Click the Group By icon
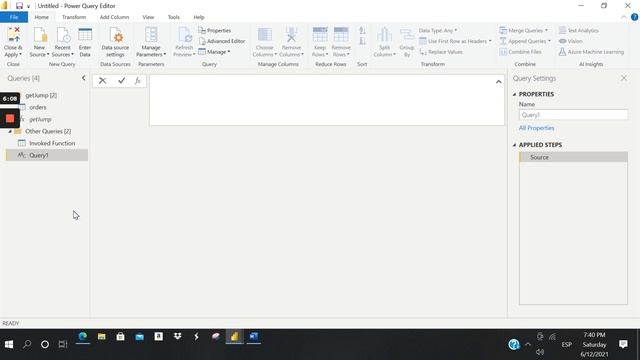This screenshot has width=640, height=360. 407,35
